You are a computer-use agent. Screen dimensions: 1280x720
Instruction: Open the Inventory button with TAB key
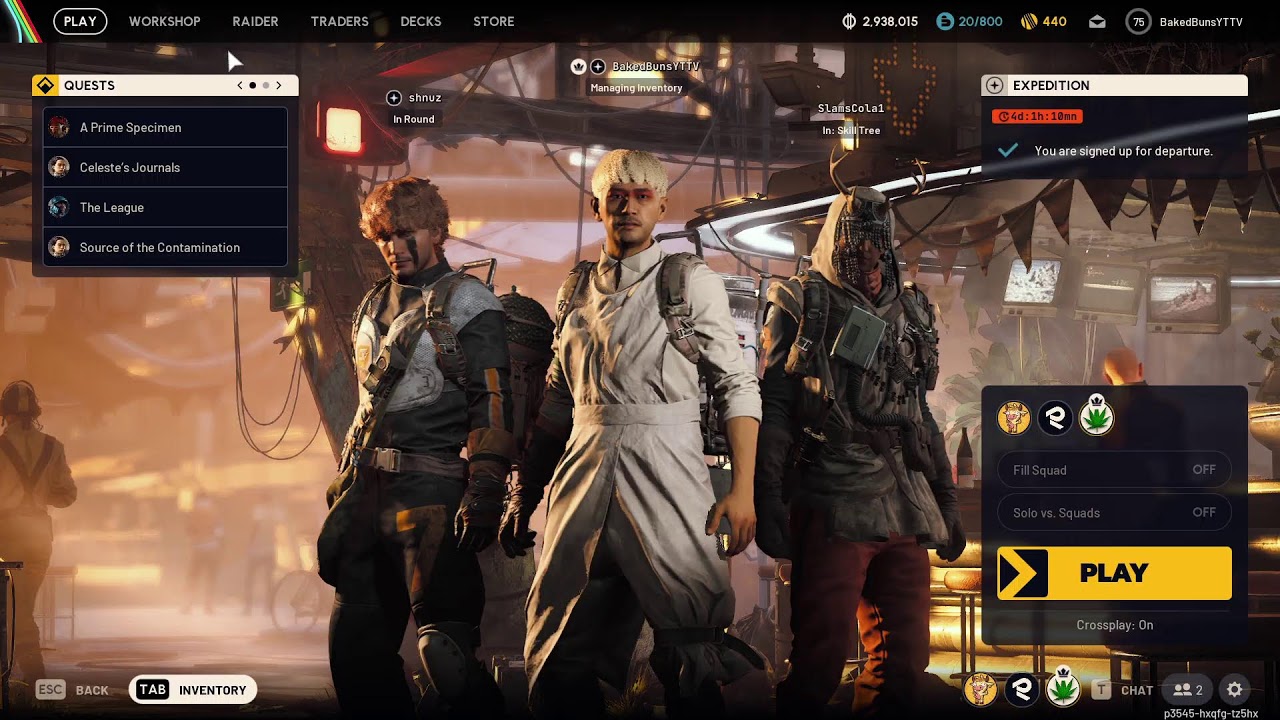193,690
